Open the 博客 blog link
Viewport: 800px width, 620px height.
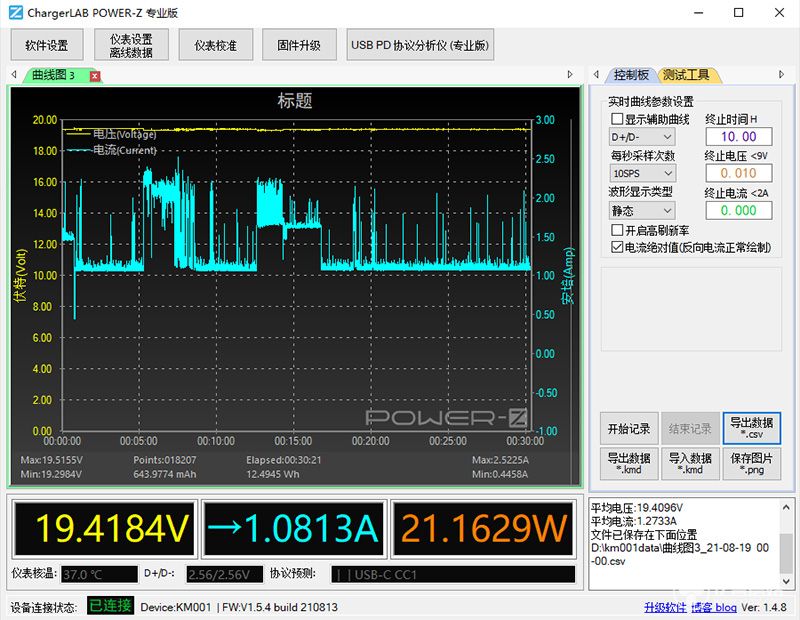(714, 607)
